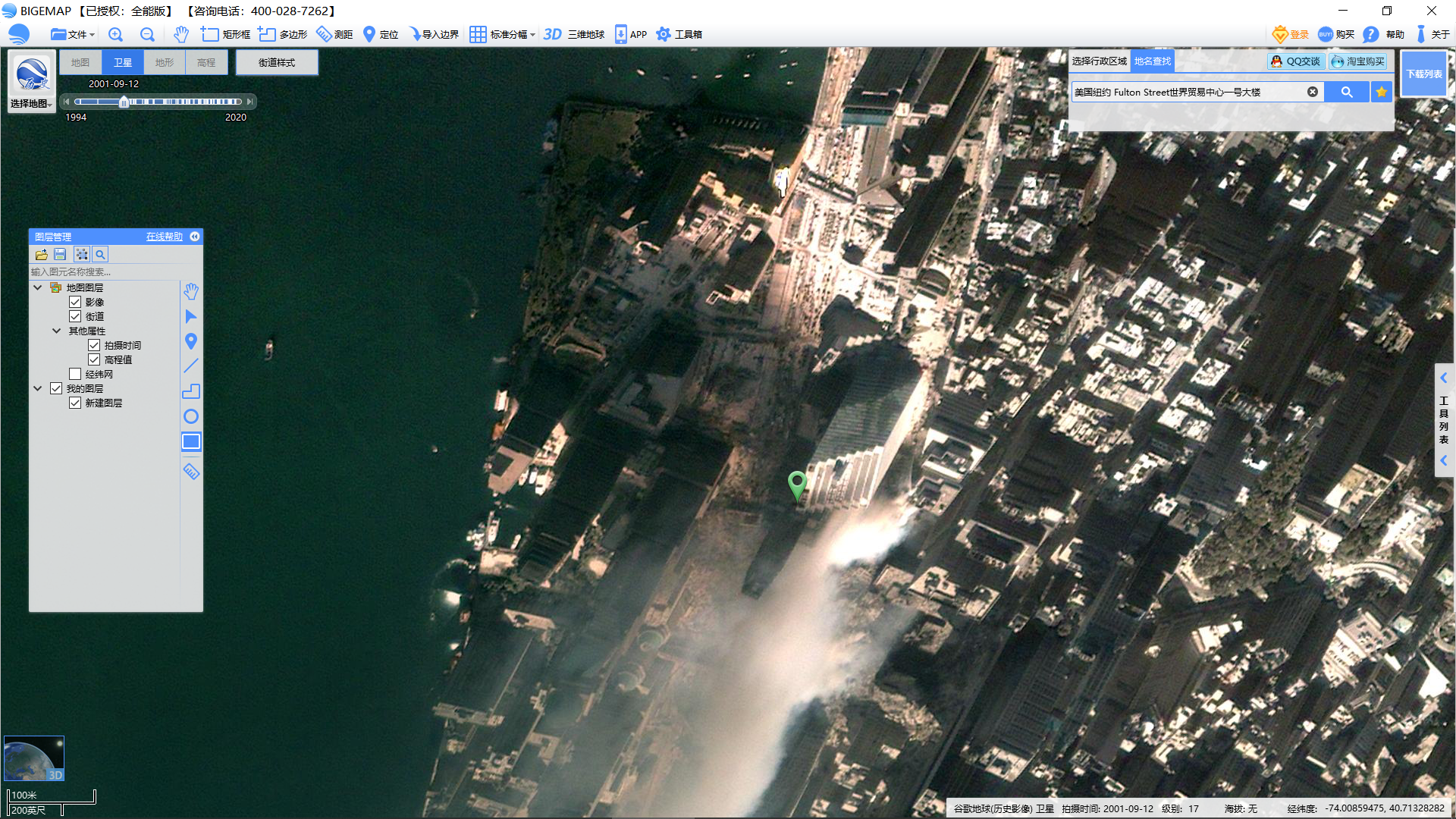Image resolution: width=1456 pixels, height=819 pixels.
Task: Click the zoom-to-extent icon in layer panel
Action: [82, 255]
